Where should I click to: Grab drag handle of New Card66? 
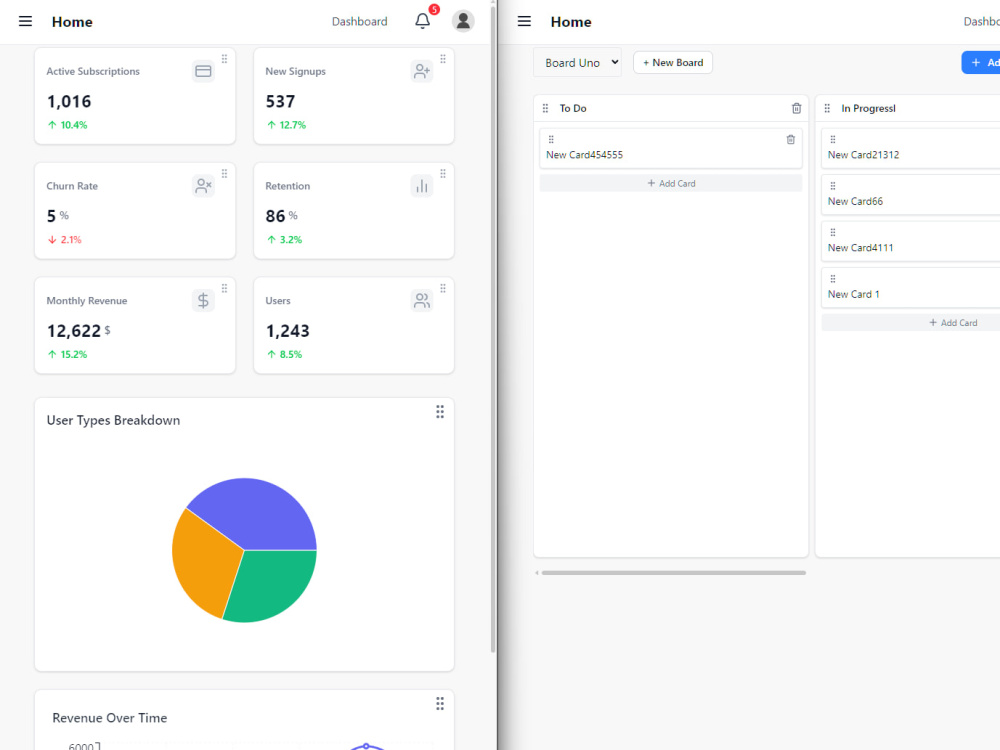[x=833, y=186]
